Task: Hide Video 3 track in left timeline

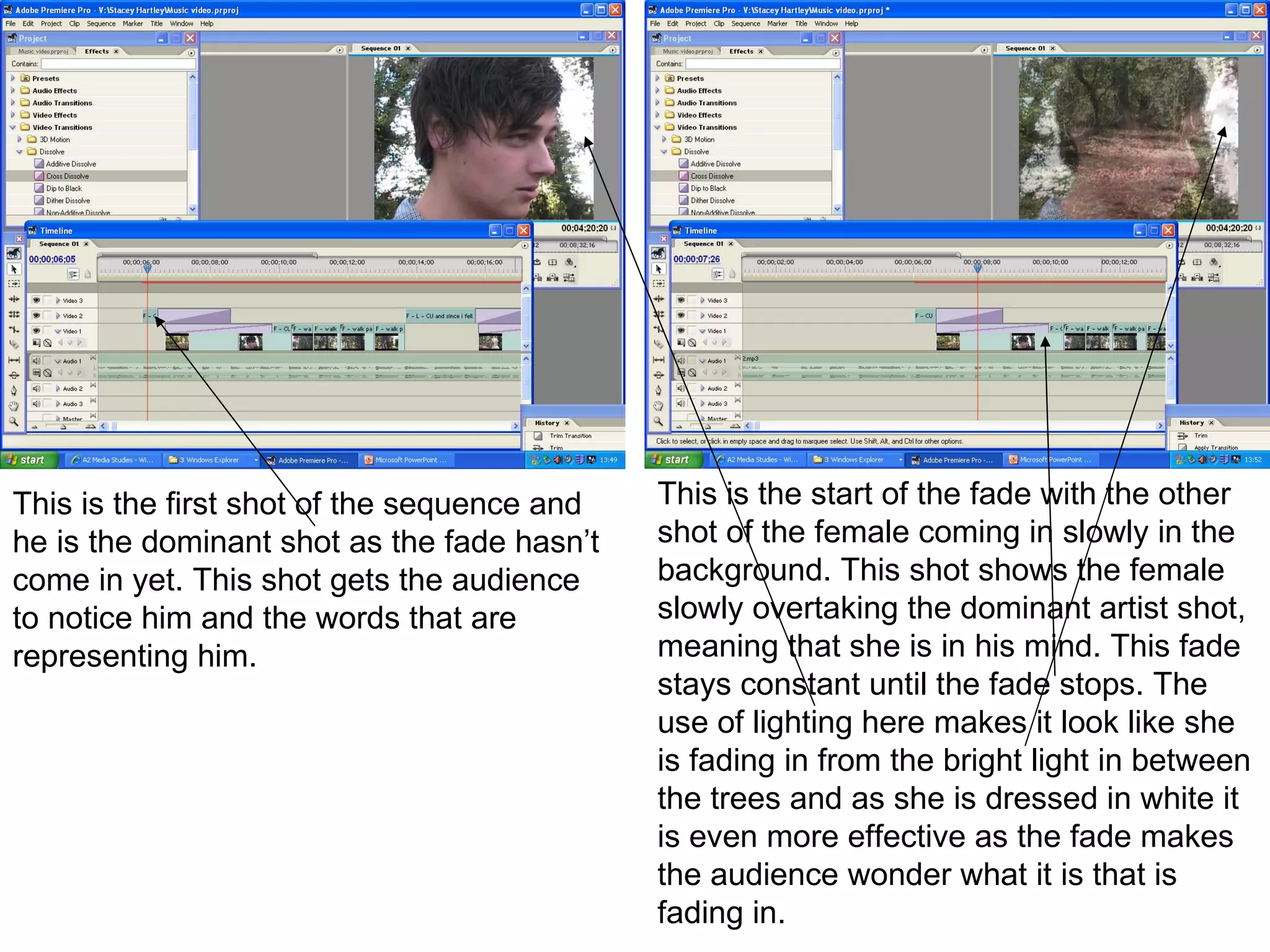Action: [37, 300]
